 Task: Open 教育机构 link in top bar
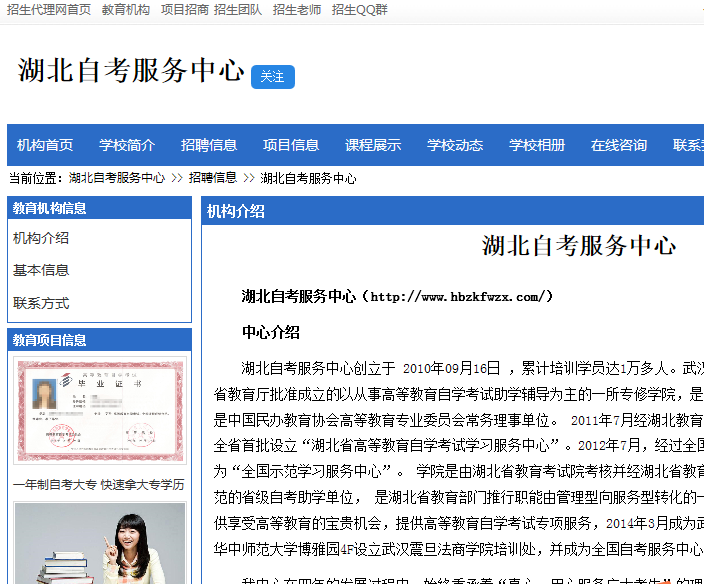coord(126,10)
